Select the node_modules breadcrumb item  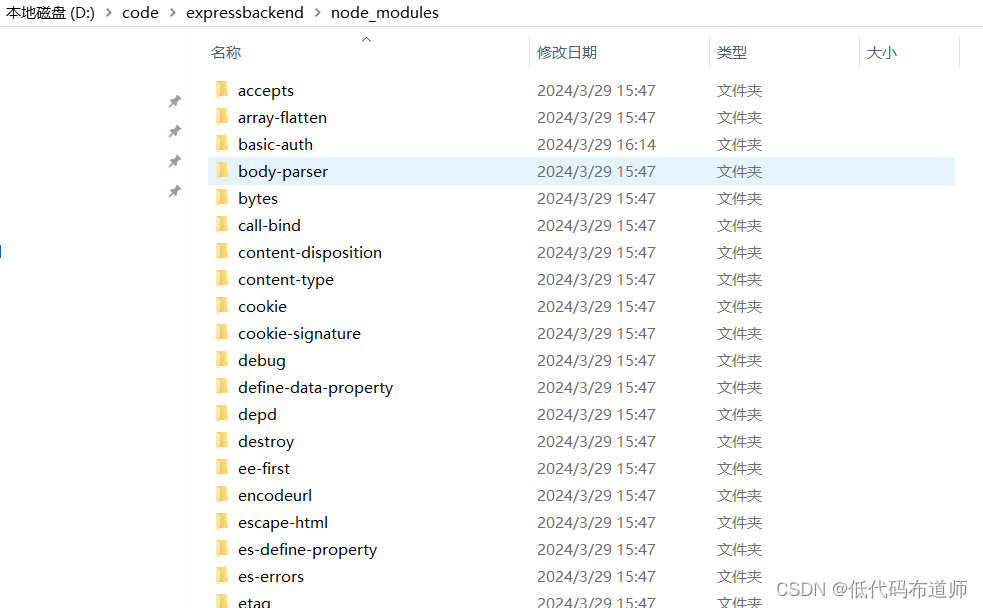point(385,13)
